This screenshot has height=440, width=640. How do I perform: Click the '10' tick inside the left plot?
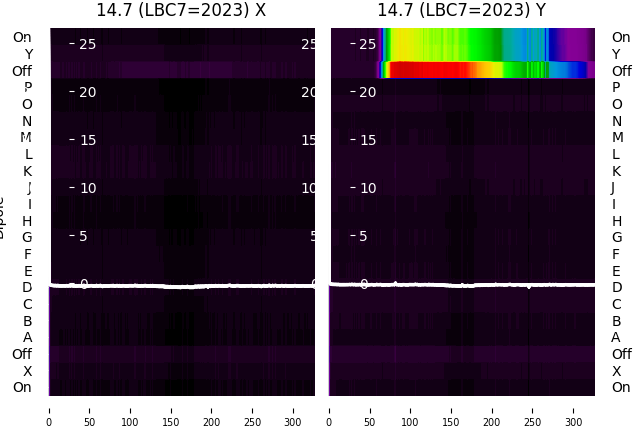(x=88, y=188)
